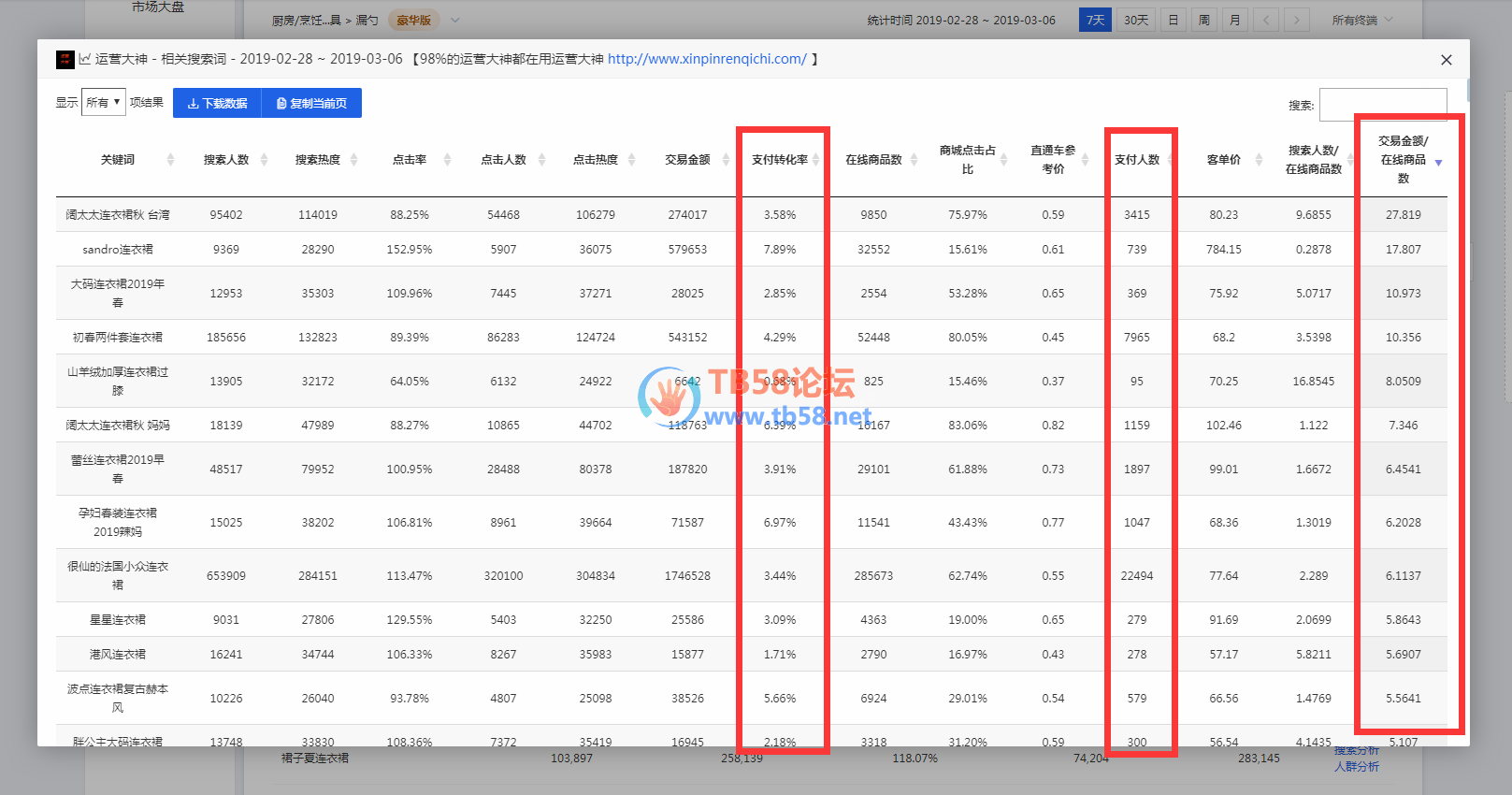Sort table by 关键词 column arrows

point(170,160)
